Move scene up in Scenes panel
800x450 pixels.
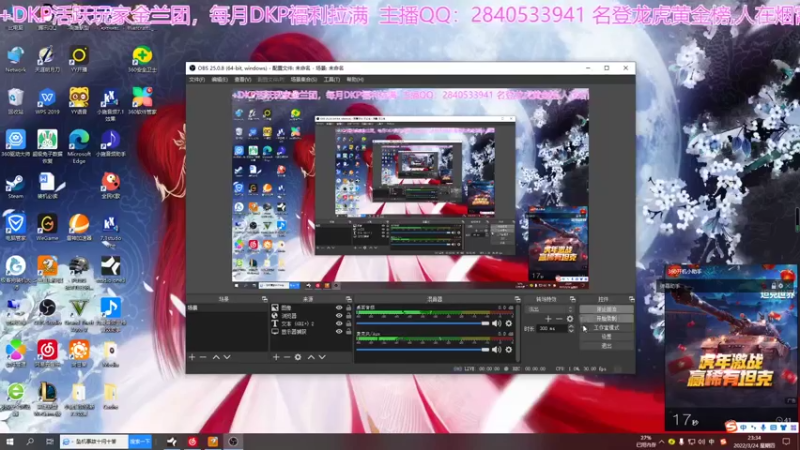pos(216,357)
